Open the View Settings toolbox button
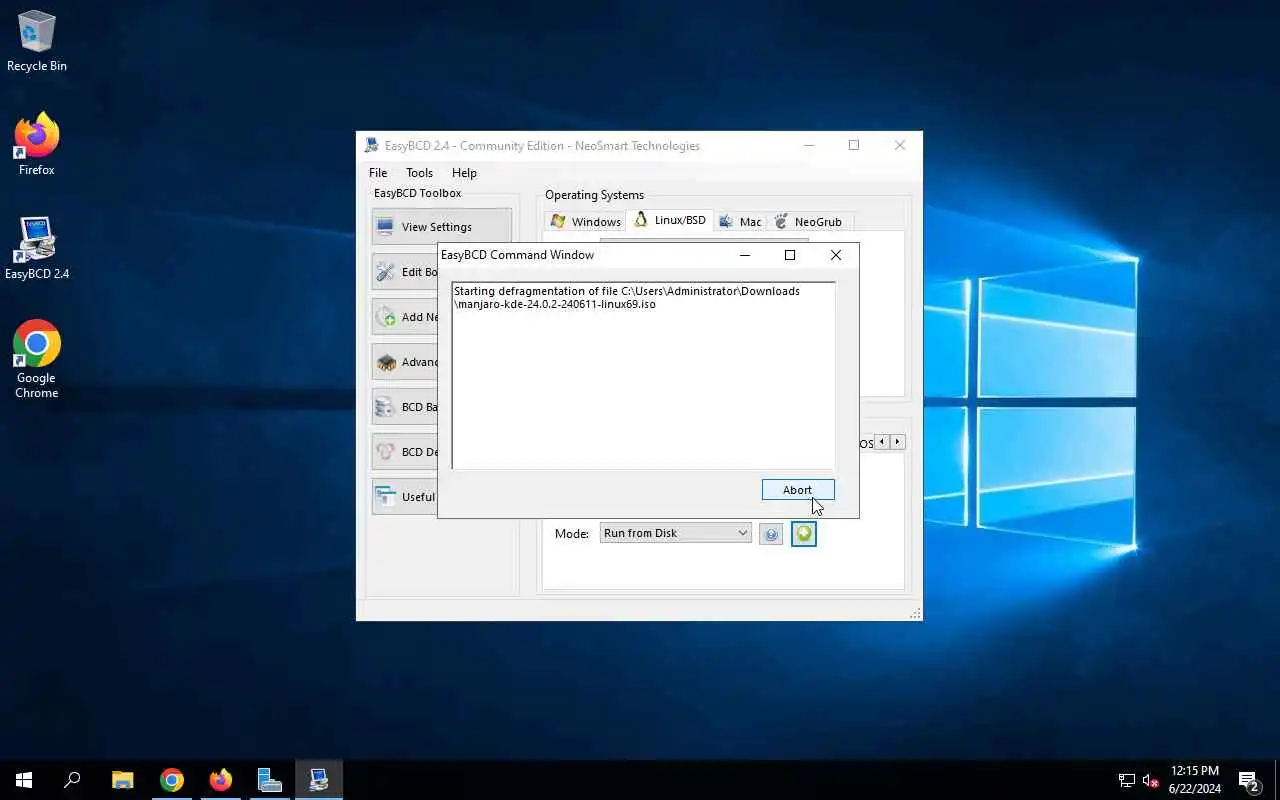This screenshot has height=800, width=1280. (x=441, y=227)
